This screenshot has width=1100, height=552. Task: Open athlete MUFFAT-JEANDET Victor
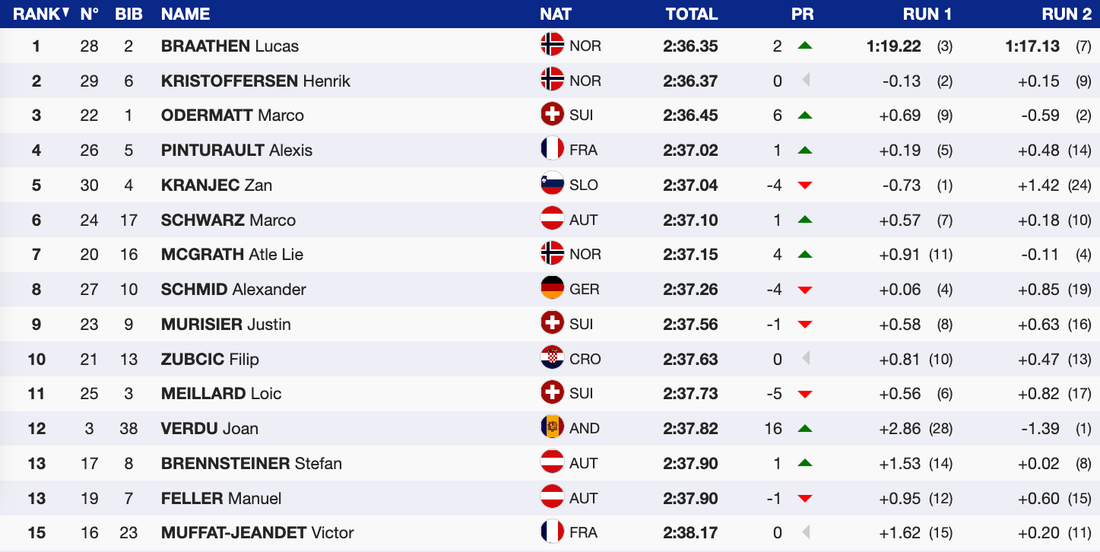(x=257, y=533)
